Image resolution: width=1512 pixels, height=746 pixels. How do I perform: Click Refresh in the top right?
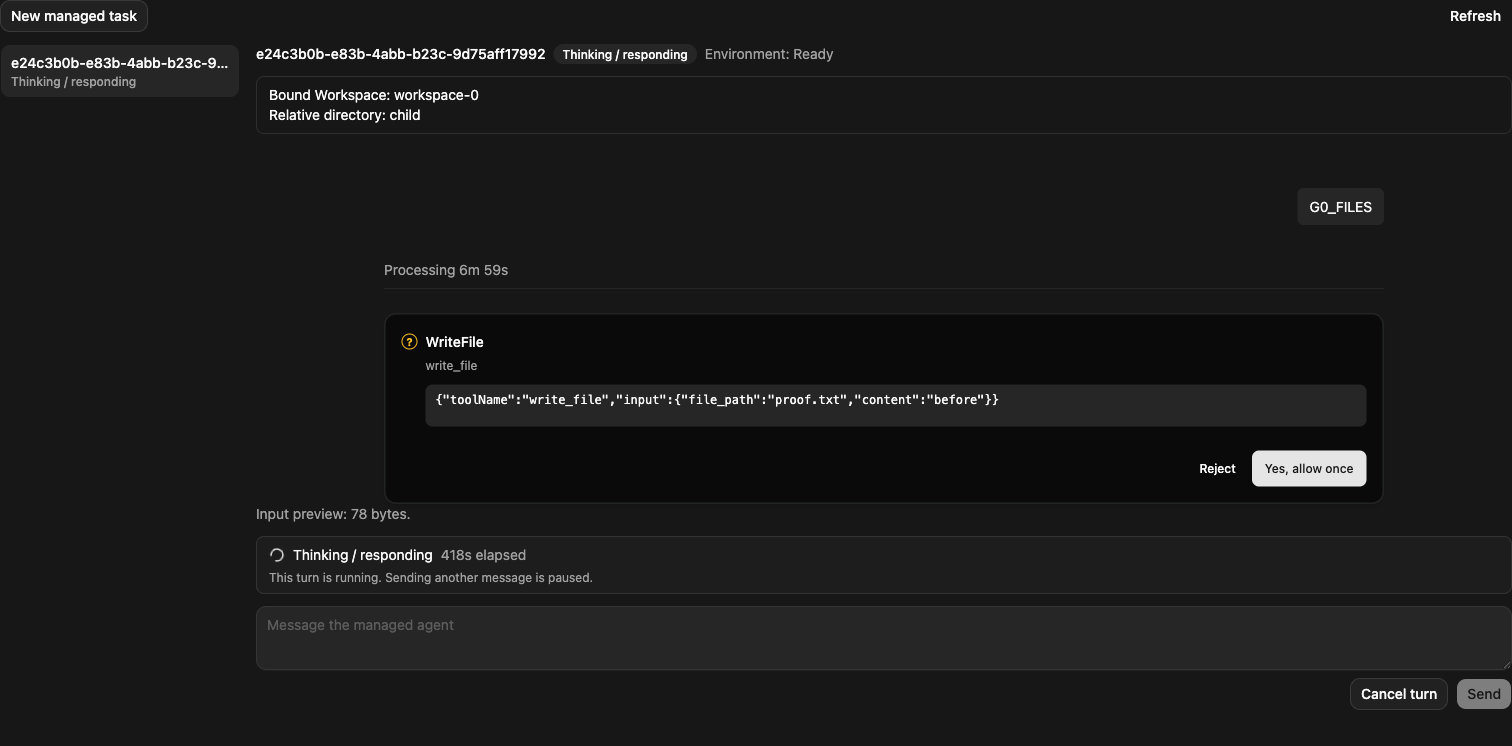[x=1475, y=16]
